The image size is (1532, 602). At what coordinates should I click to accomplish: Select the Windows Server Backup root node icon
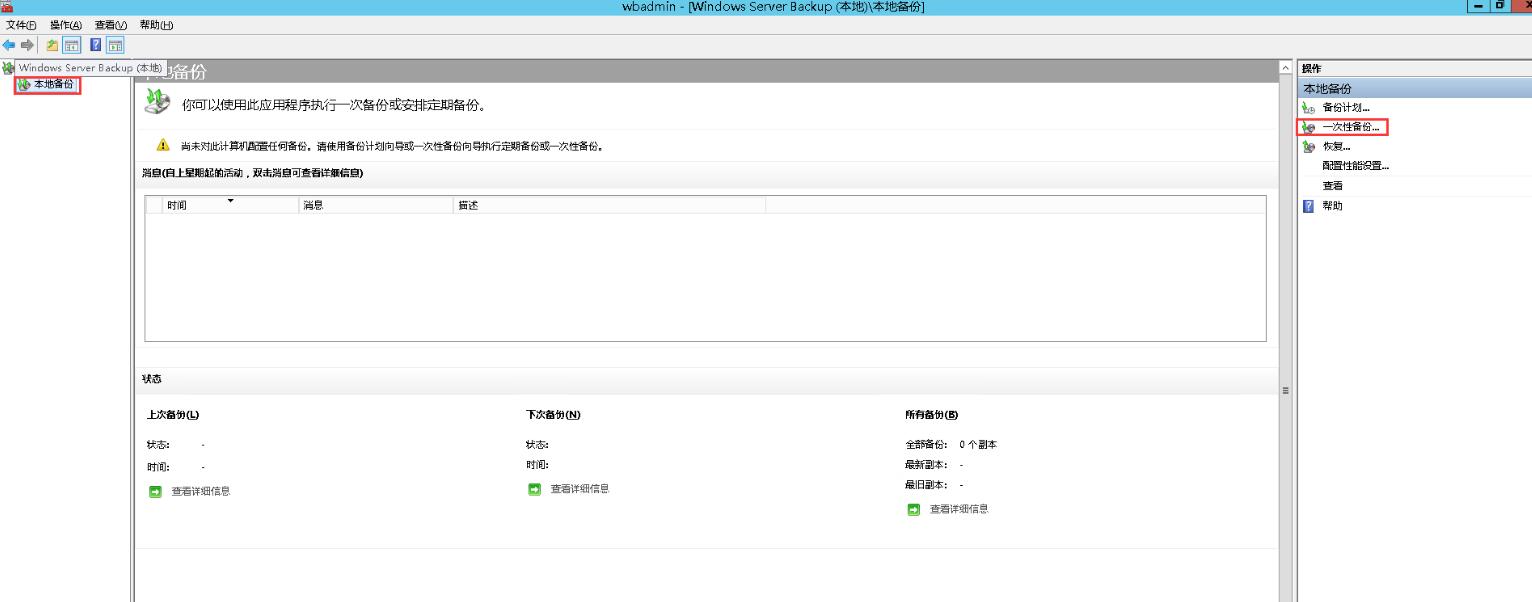click(8, 68)
